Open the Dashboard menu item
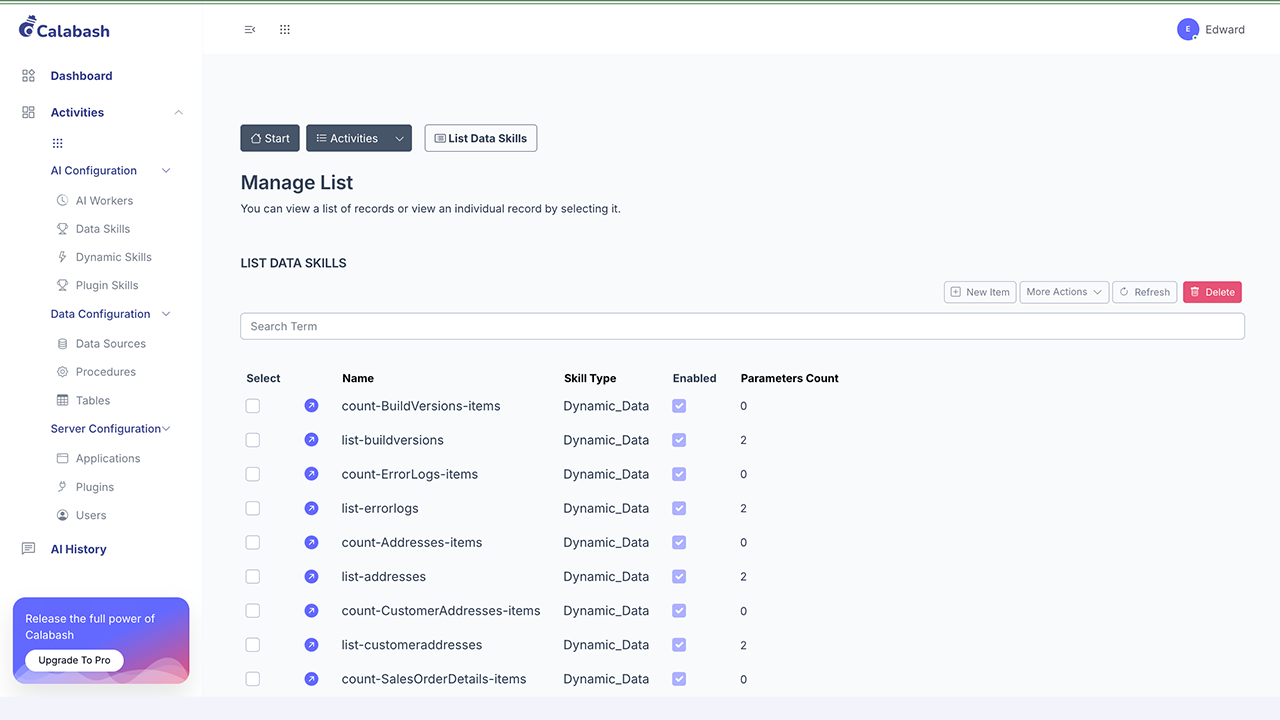The image size is (1280, 720). pyautogui.click(x=81, y=76)
